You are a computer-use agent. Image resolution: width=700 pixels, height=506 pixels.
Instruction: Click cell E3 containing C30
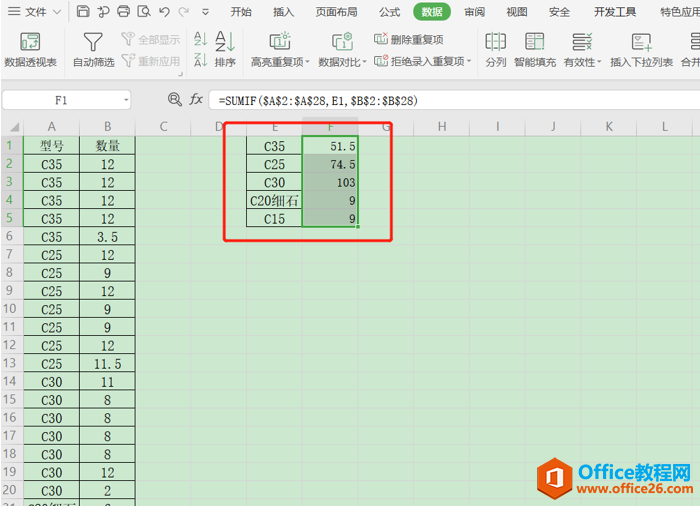[x=274, y=182]
